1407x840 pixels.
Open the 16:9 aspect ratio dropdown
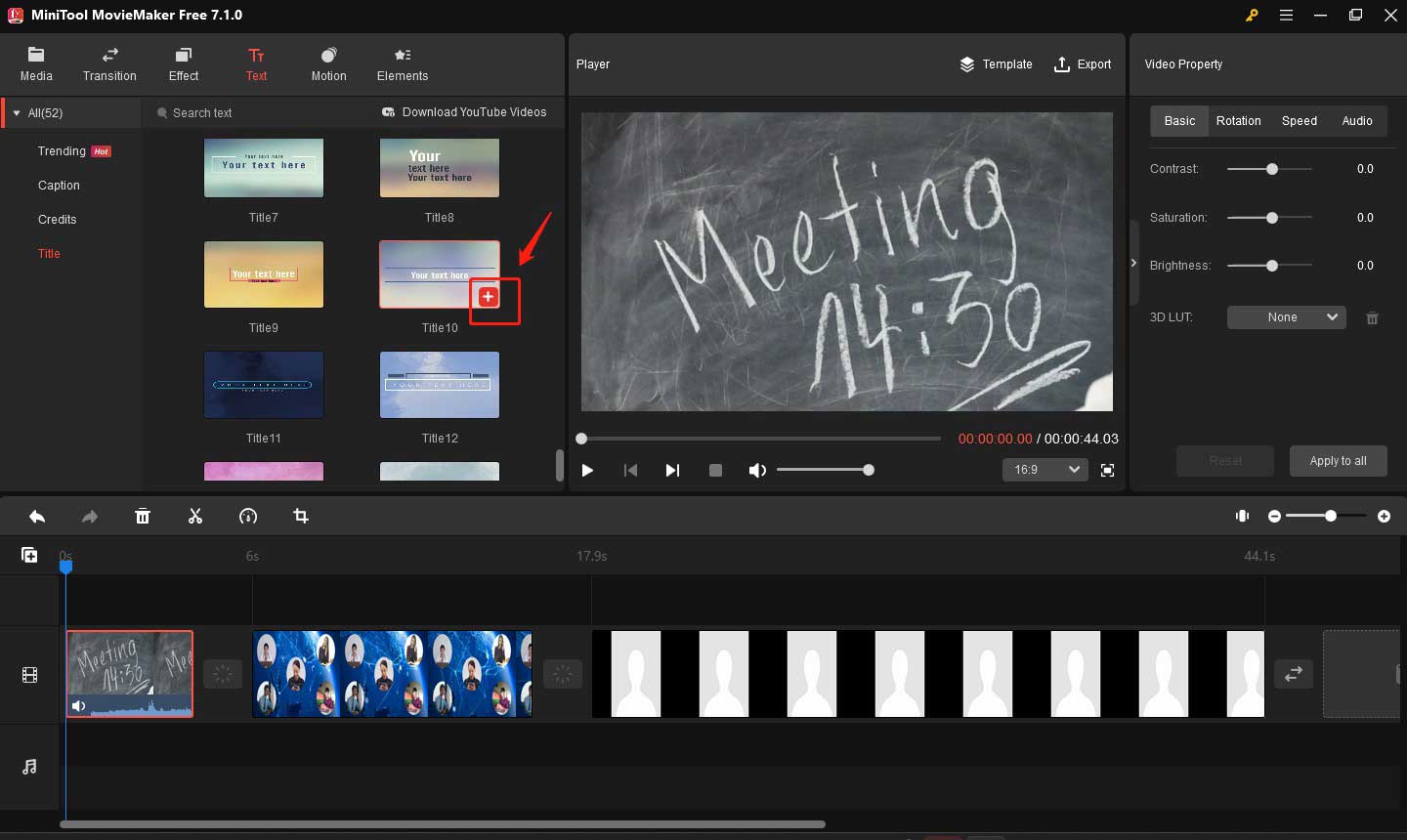click(x=1045, y=470)
